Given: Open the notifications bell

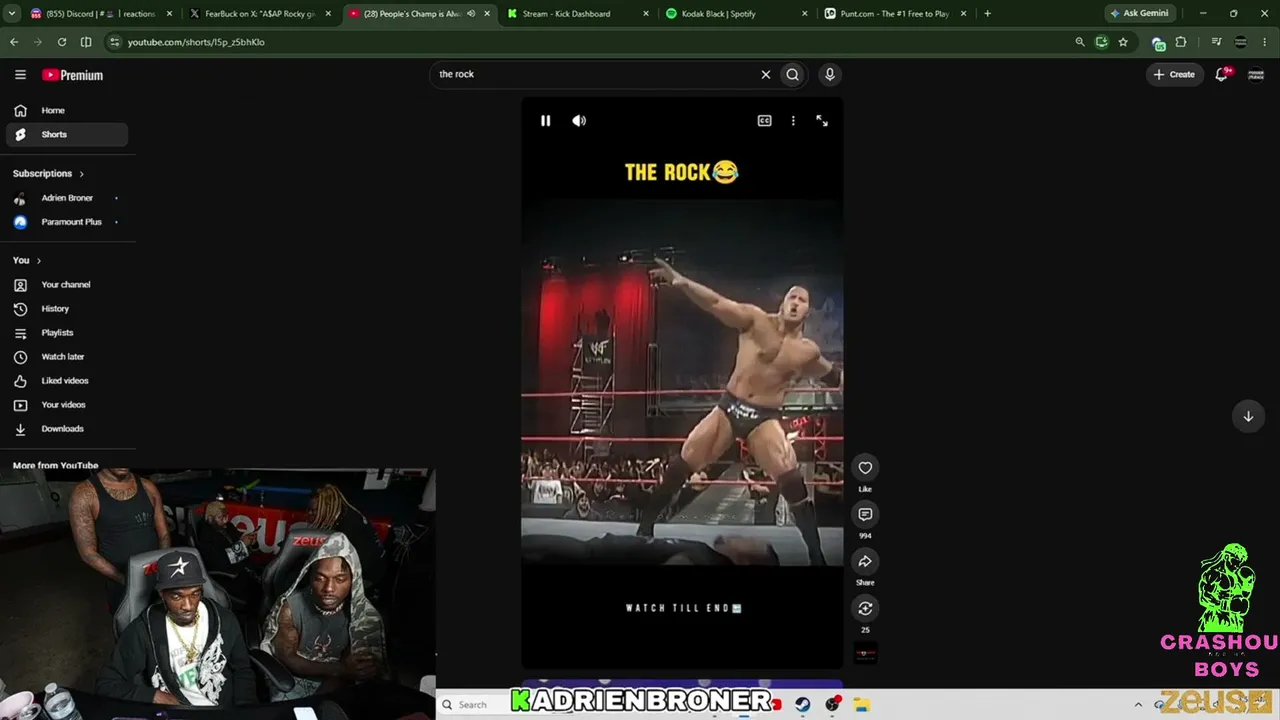Looking at the screenshot, I should pyautogui.click(x=1222, y=74).
